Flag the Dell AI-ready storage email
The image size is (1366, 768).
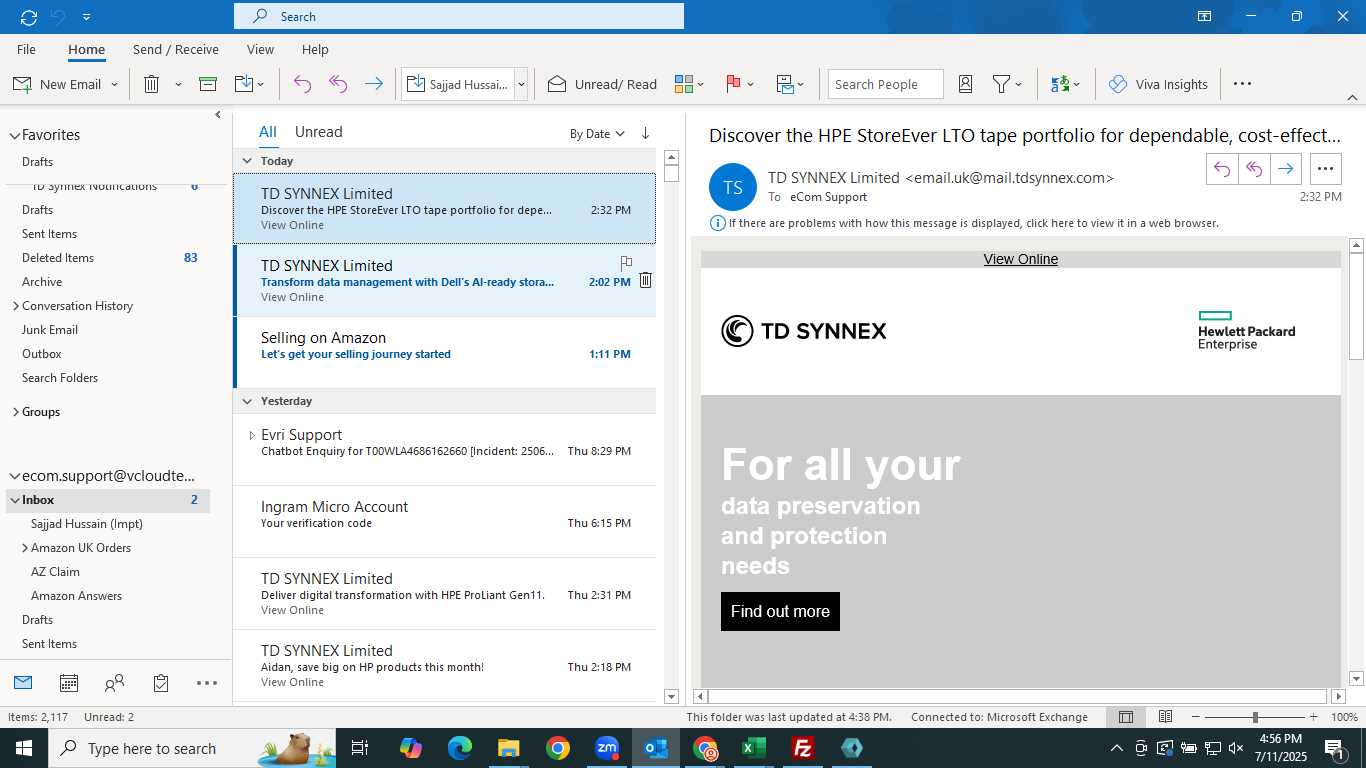(x=626, y=263)
